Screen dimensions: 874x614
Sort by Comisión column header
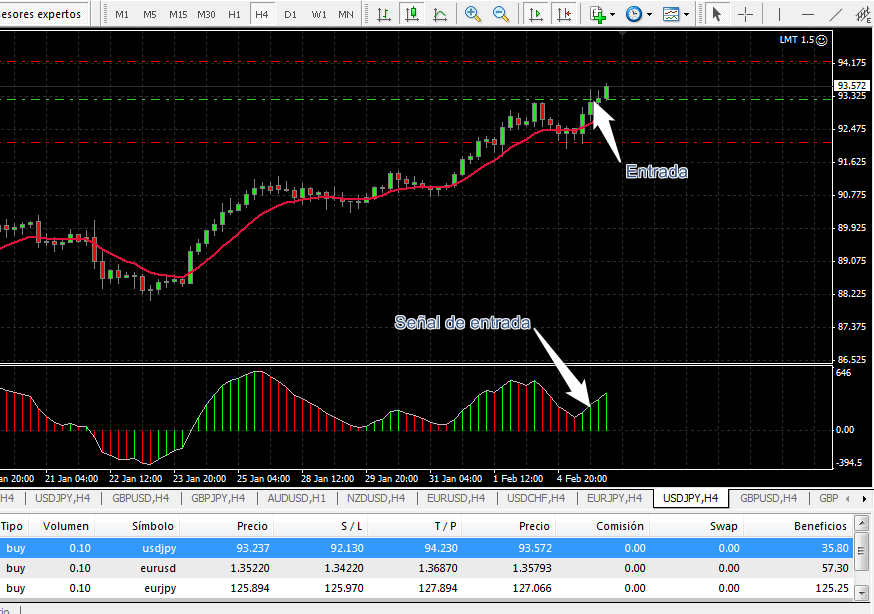tap(603, 526)
